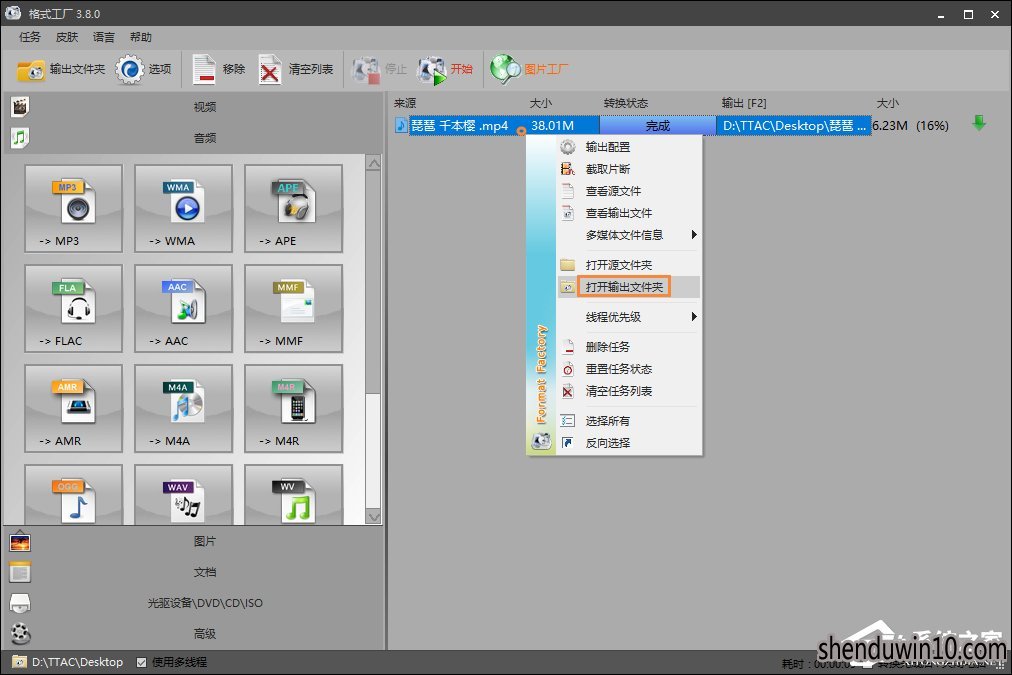Viewport: 1012px width, 675px height.
Task: Expand the 高级 category panel
Action: [194, 634]
